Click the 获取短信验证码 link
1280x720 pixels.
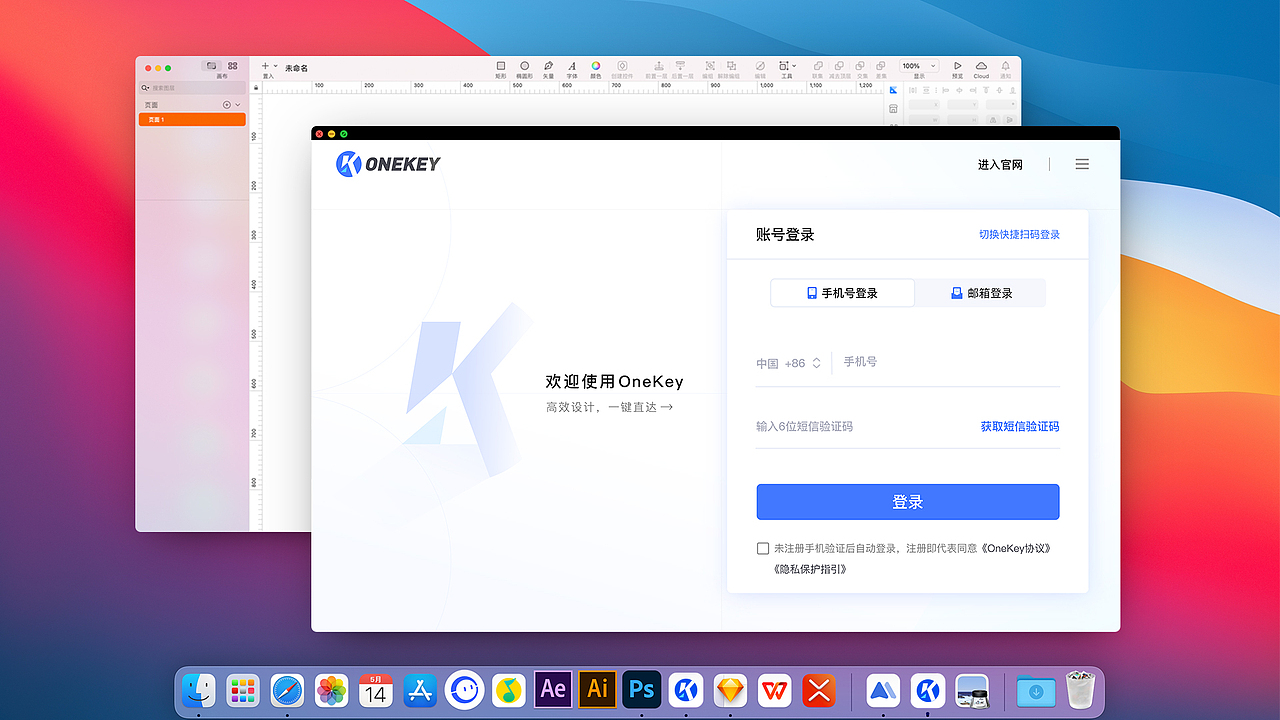(x=1019, y=425)
